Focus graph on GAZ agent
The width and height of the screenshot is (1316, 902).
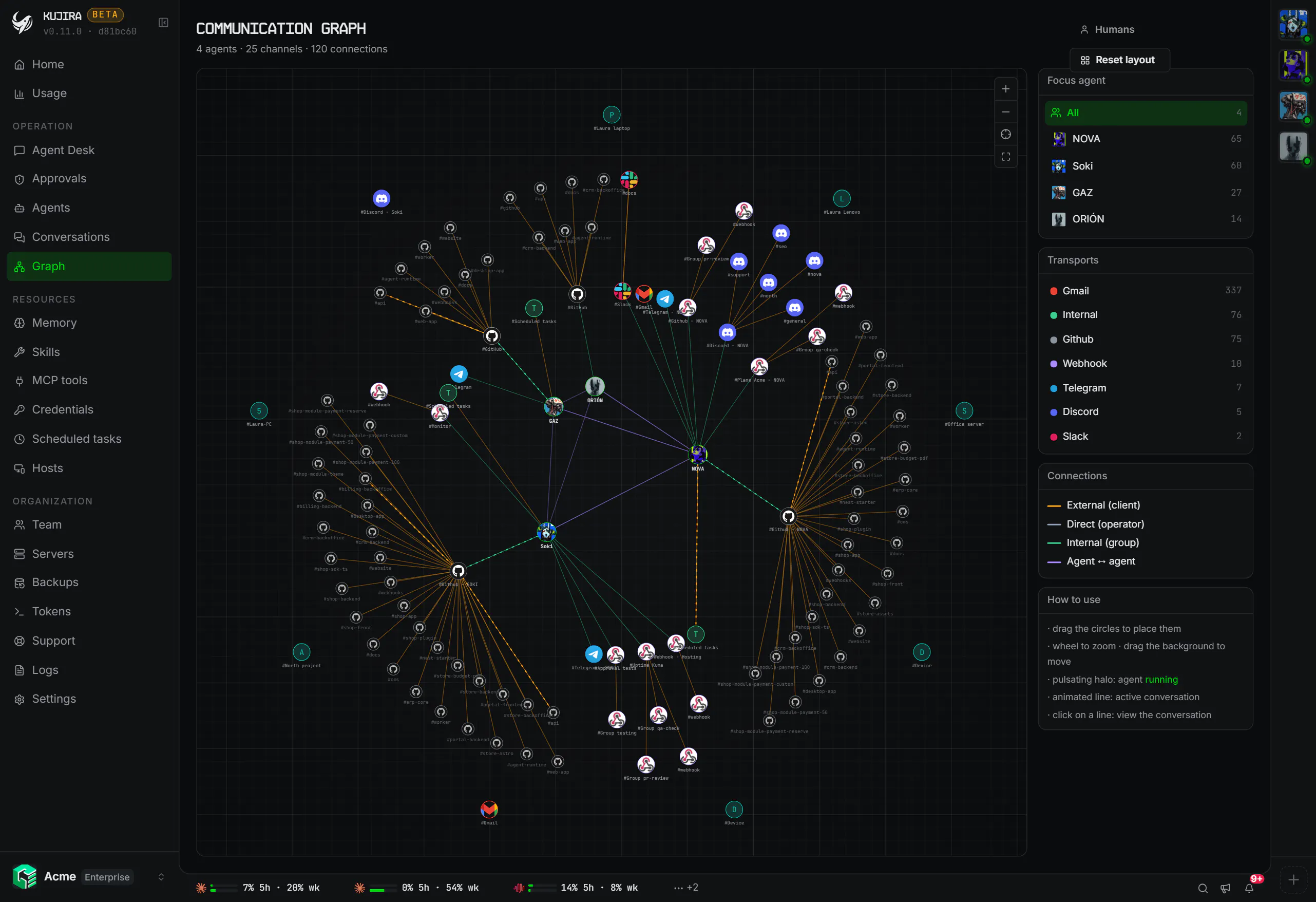point(1146,193)
